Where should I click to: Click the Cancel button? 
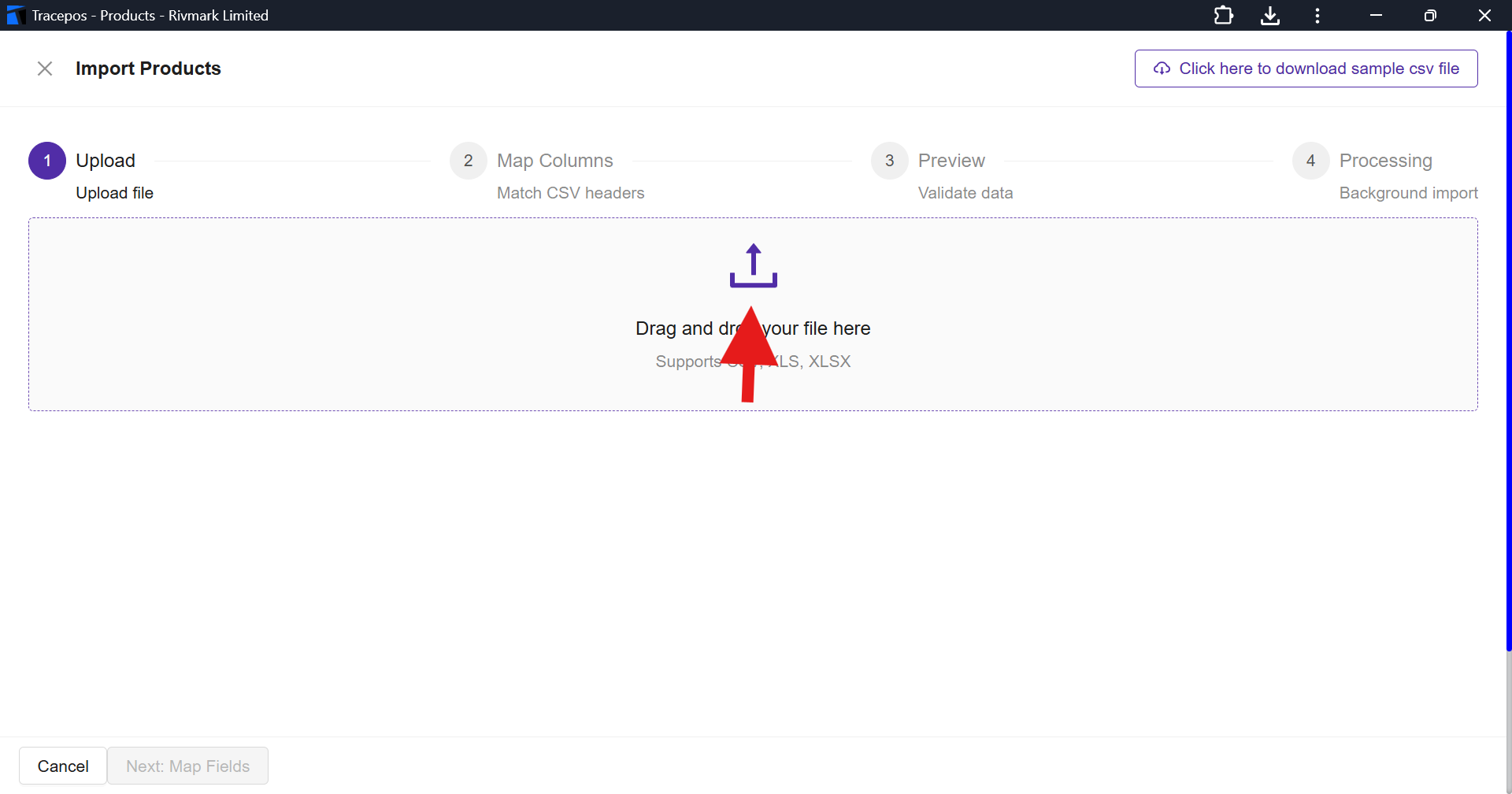[63, 766]
